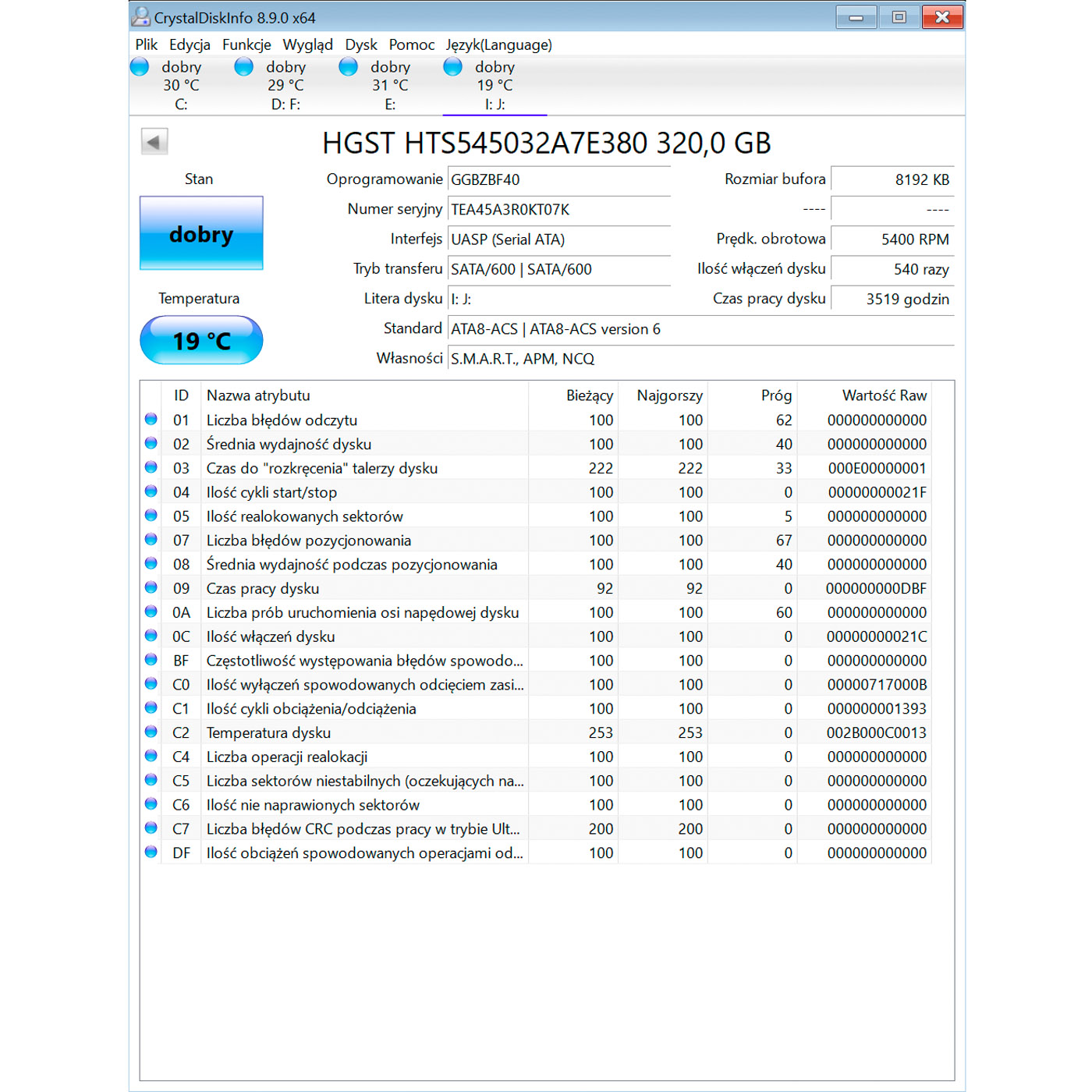Click status orb for attribute 01
1092x1092 pixels.
coord(151,419)
